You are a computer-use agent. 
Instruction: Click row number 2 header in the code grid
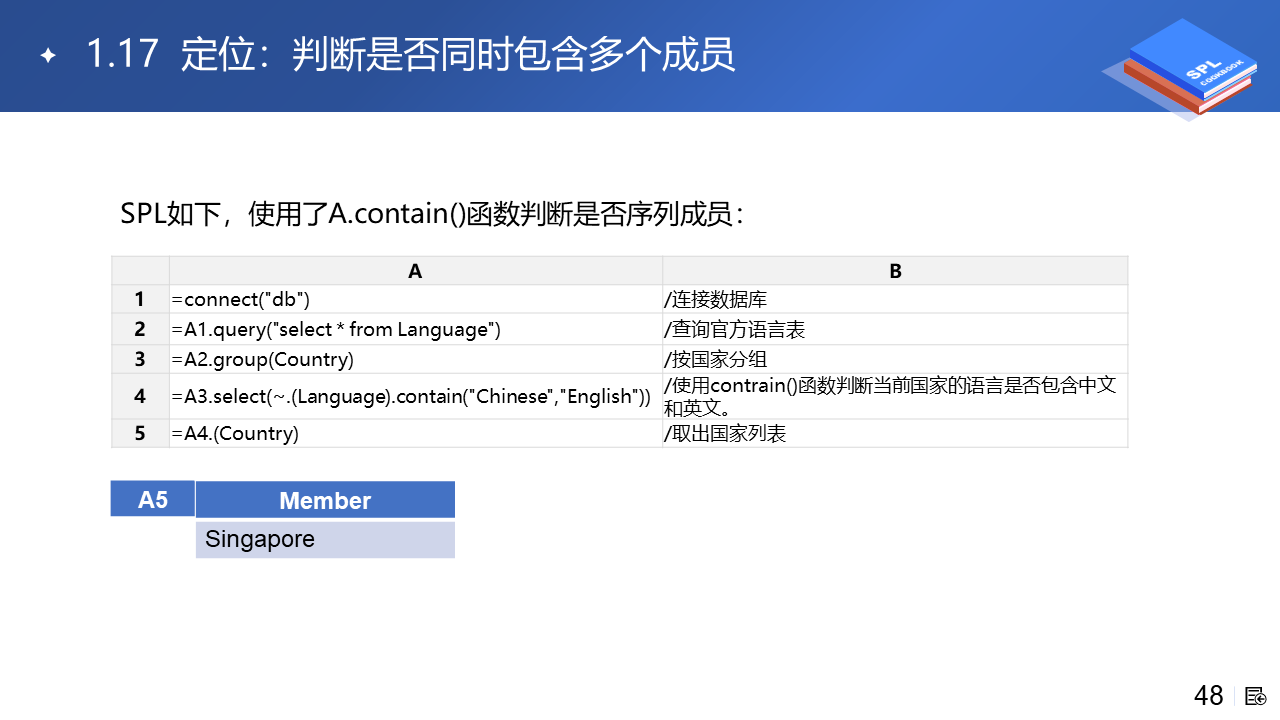140,329
